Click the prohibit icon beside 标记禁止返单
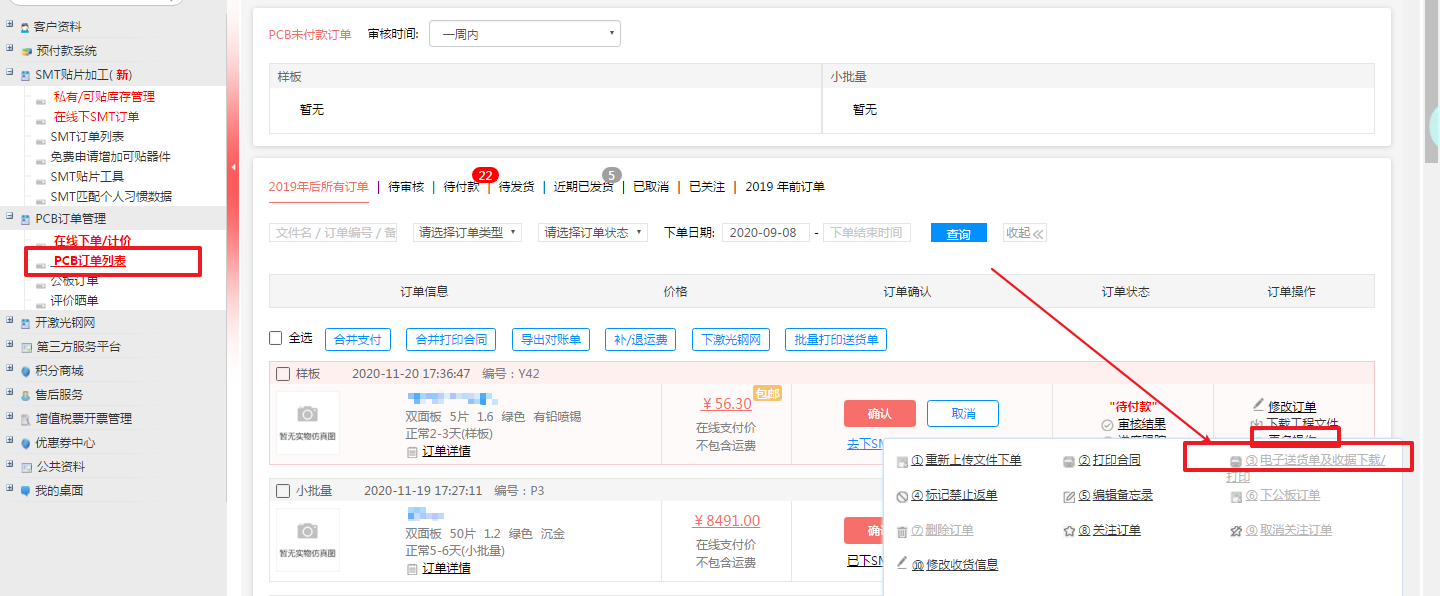1440x596 pixels. click(x=902, y=496)
